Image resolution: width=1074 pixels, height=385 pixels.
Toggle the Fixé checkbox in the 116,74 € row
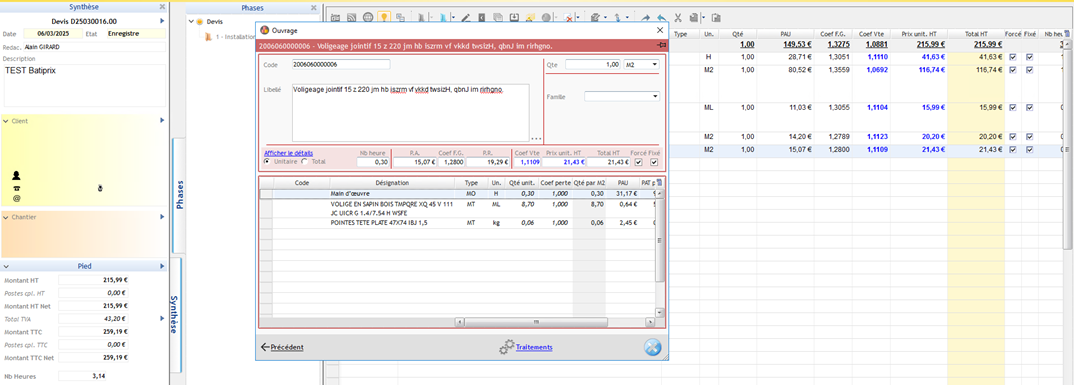click(x=1029, y=70)
